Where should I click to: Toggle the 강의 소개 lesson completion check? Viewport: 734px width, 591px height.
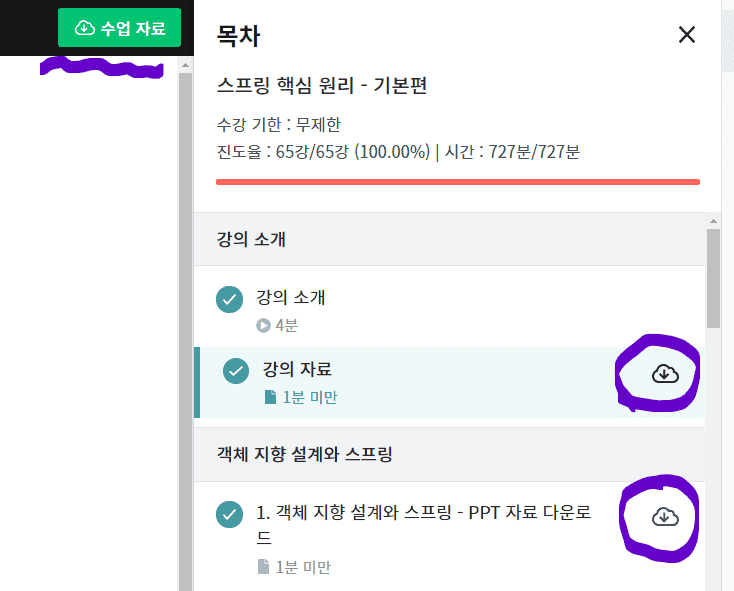click(x=229, y=299)
